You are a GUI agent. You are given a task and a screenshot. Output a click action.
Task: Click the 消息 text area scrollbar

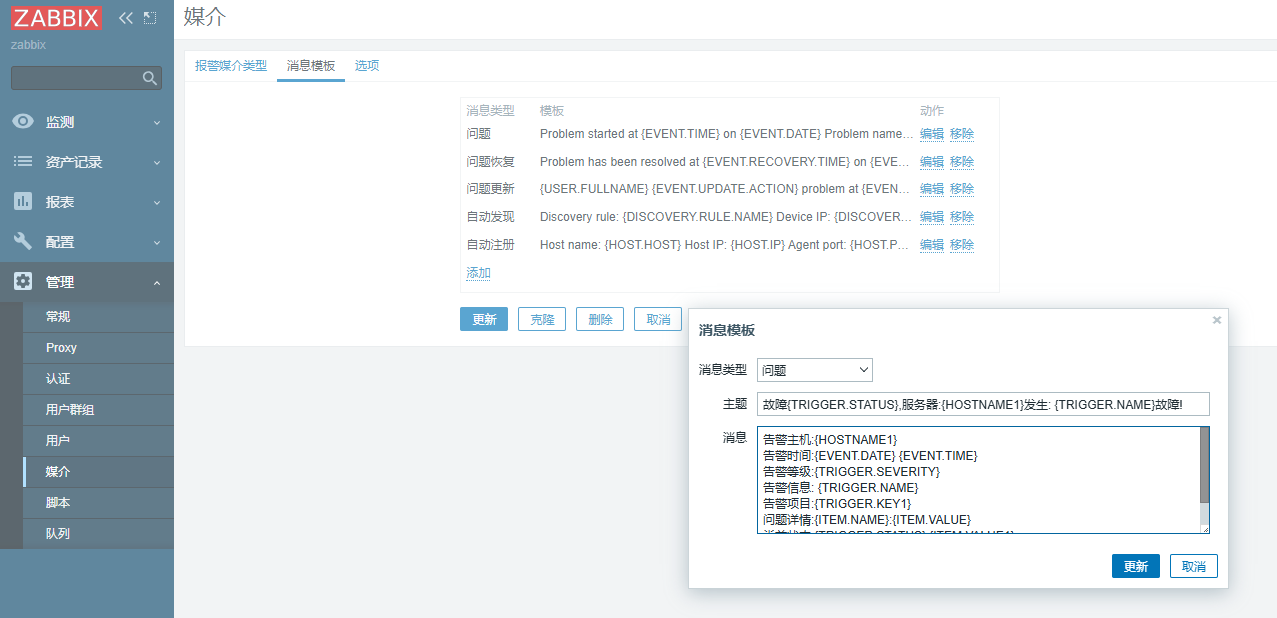[1205, 465]
